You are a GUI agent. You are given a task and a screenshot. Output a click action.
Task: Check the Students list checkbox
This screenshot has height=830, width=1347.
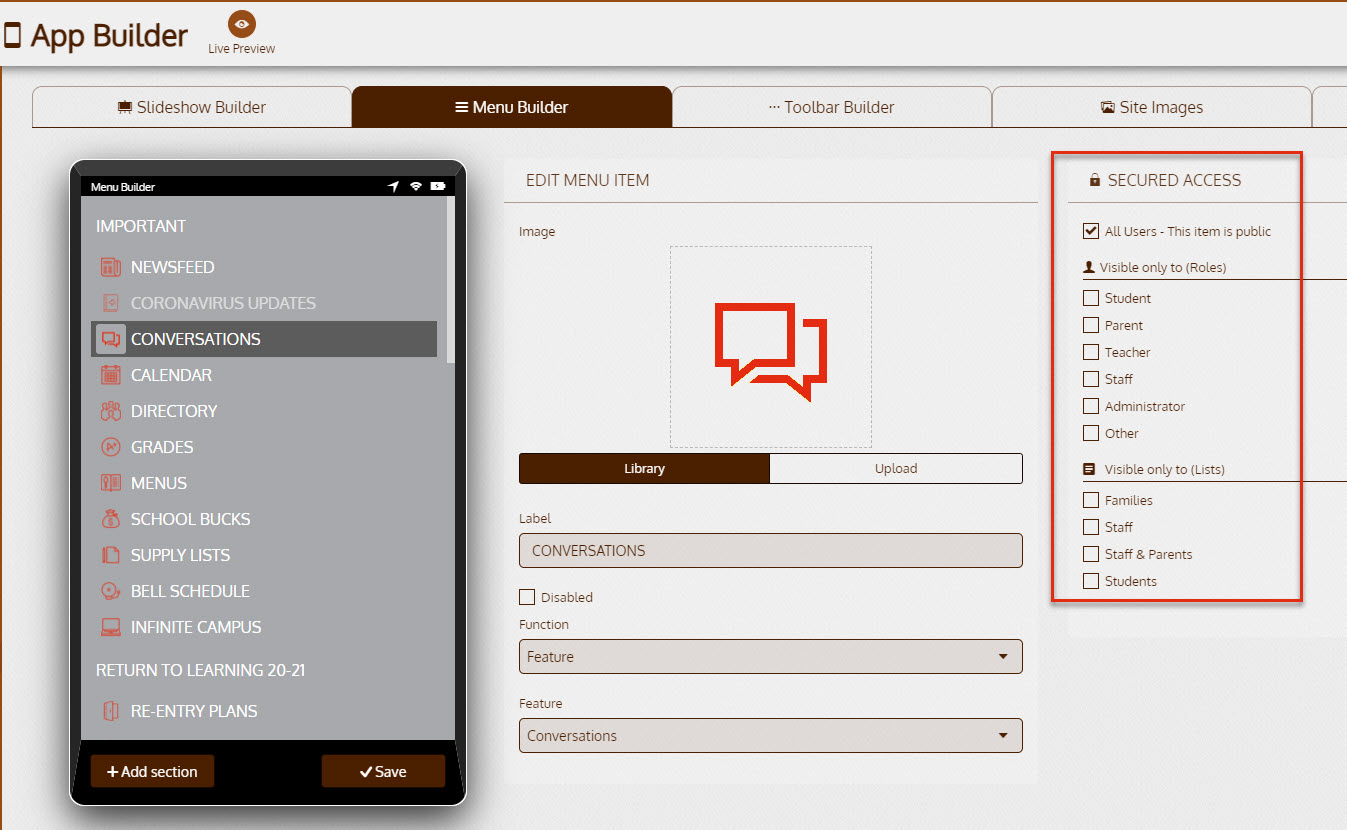point(1091,581)
